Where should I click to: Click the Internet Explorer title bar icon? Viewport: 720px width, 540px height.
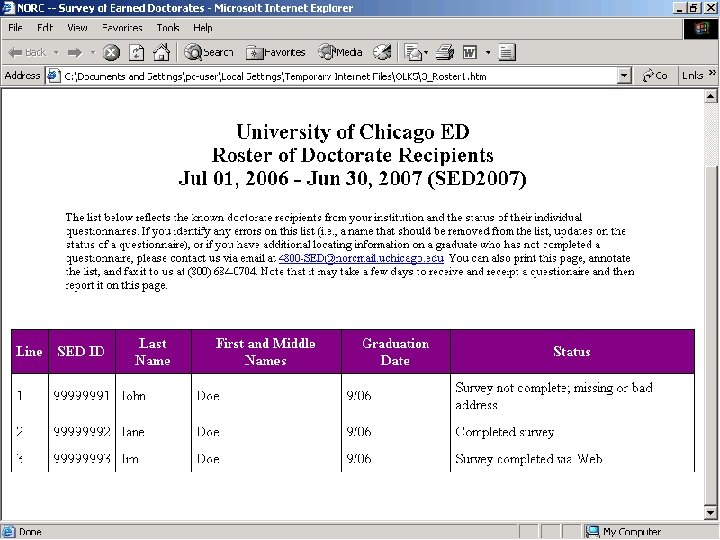click(8, 8)
